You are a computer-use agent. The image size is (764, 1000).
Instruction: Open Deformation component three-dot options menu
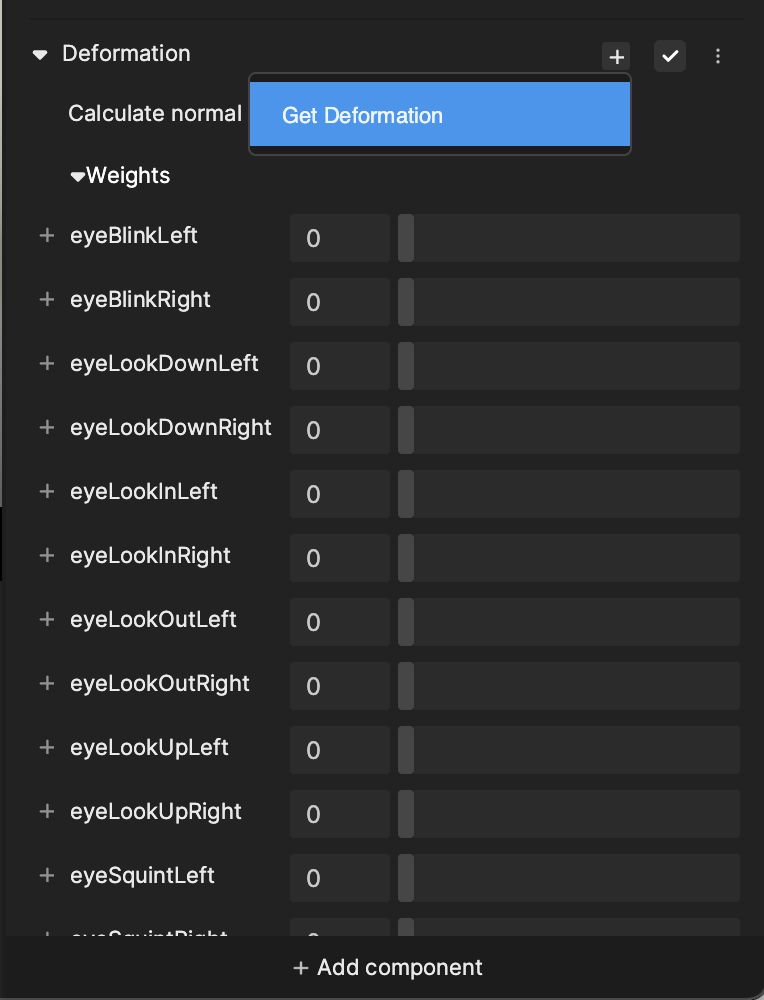718,57
